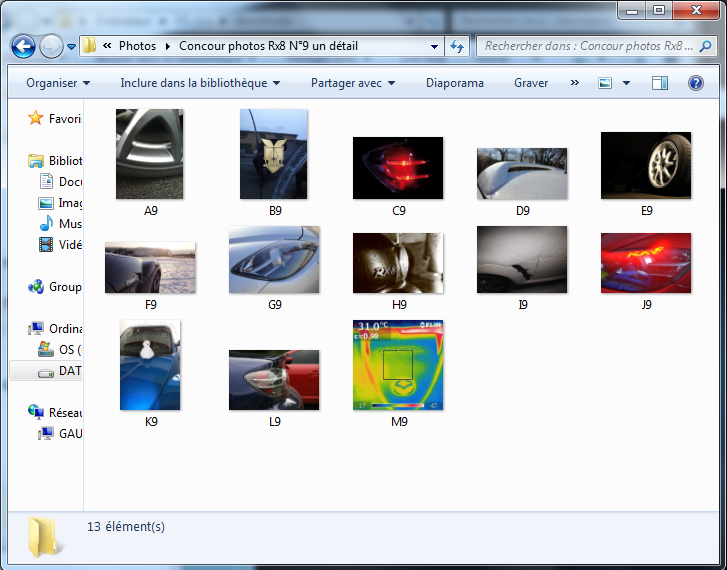Click the Forward navigation arrow button
Image resolution: width=727 pixels, height=570 pixels.
tap(51, 46)
